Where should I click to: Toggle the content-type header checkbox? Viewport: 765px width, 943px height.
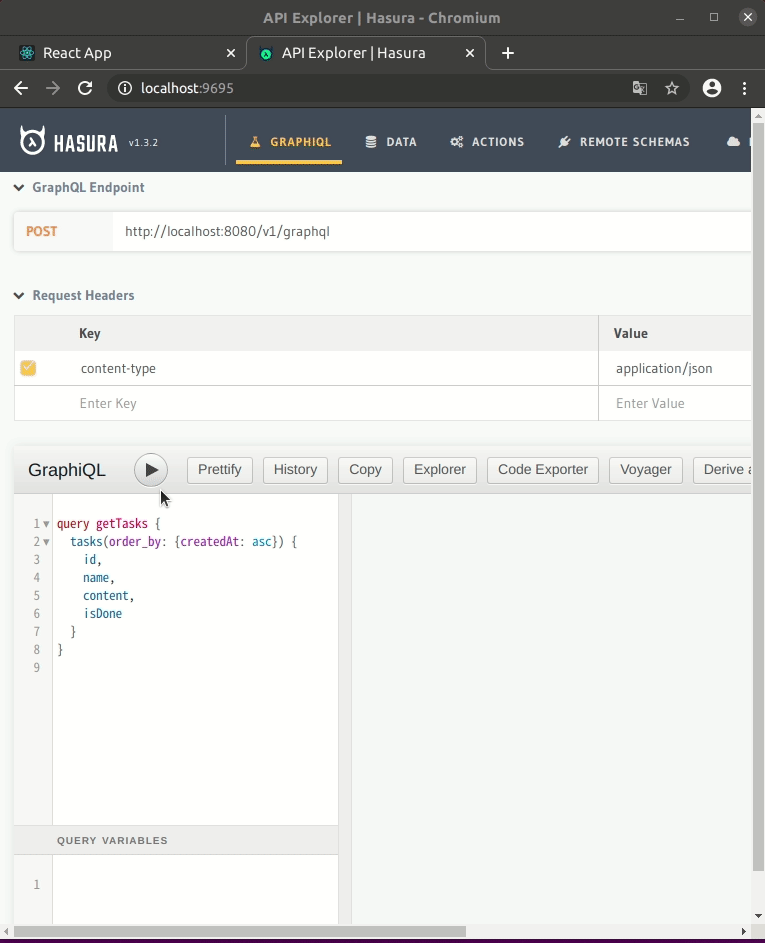28,368
